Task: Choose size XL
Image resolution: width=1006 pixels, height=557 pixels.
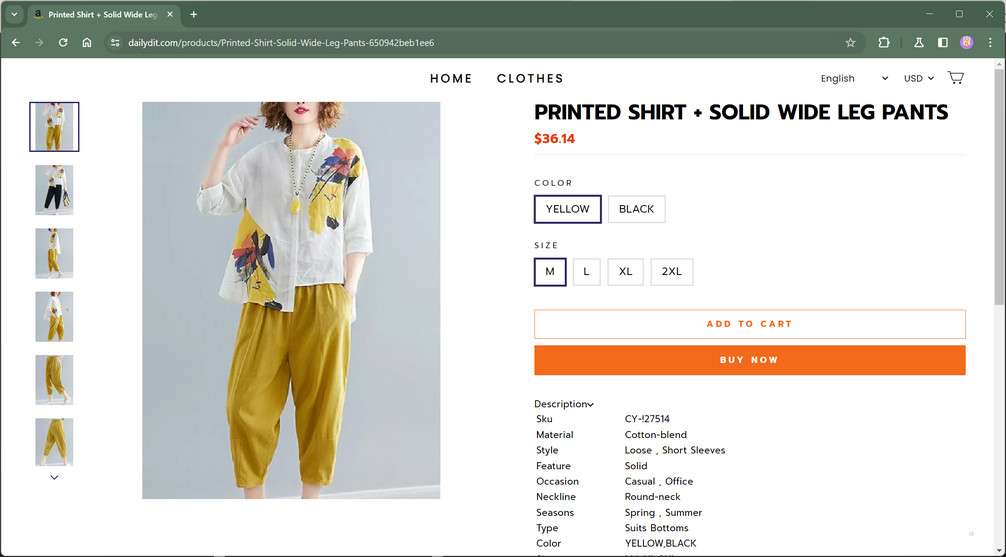Action: [x=625, y=272]
